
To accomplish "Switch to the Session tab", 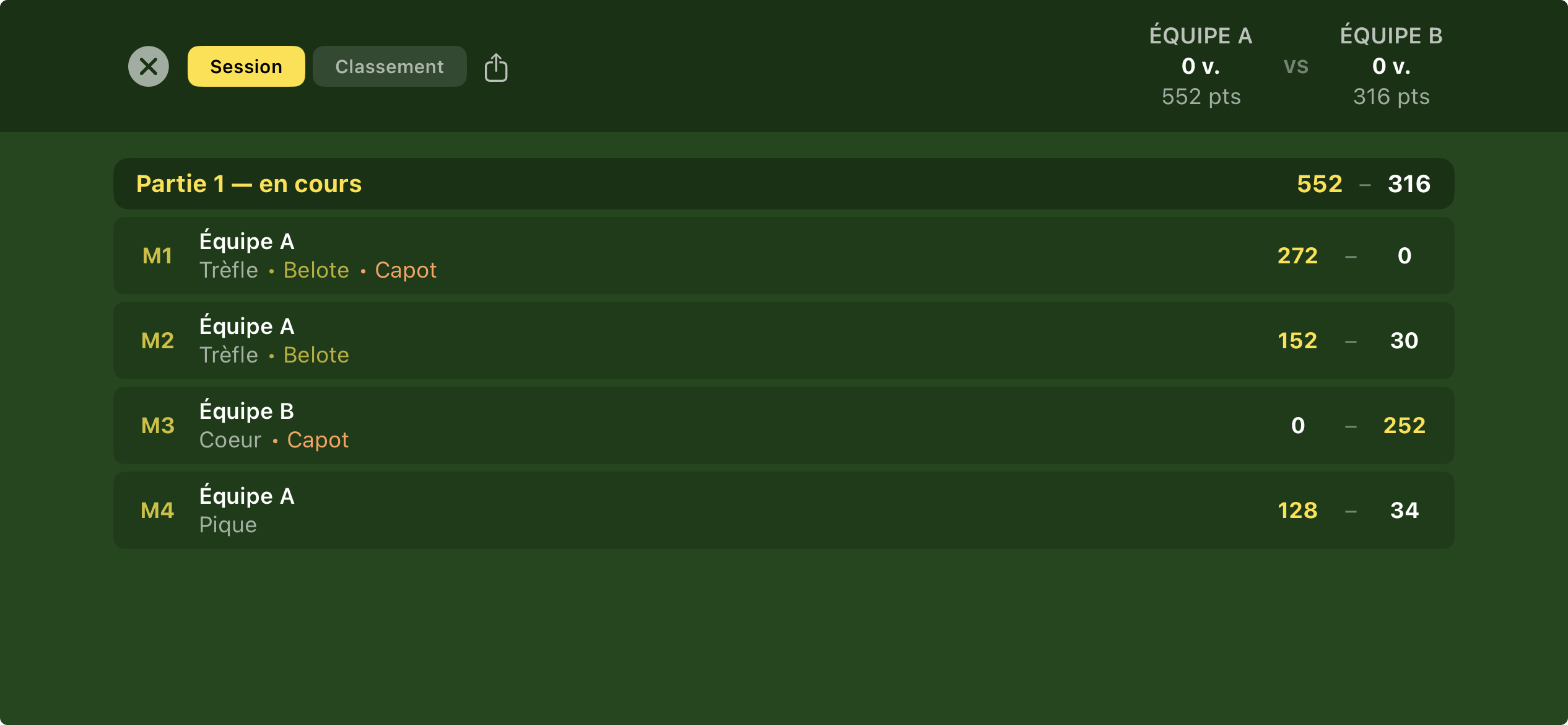I will click(x=246, y=66).
